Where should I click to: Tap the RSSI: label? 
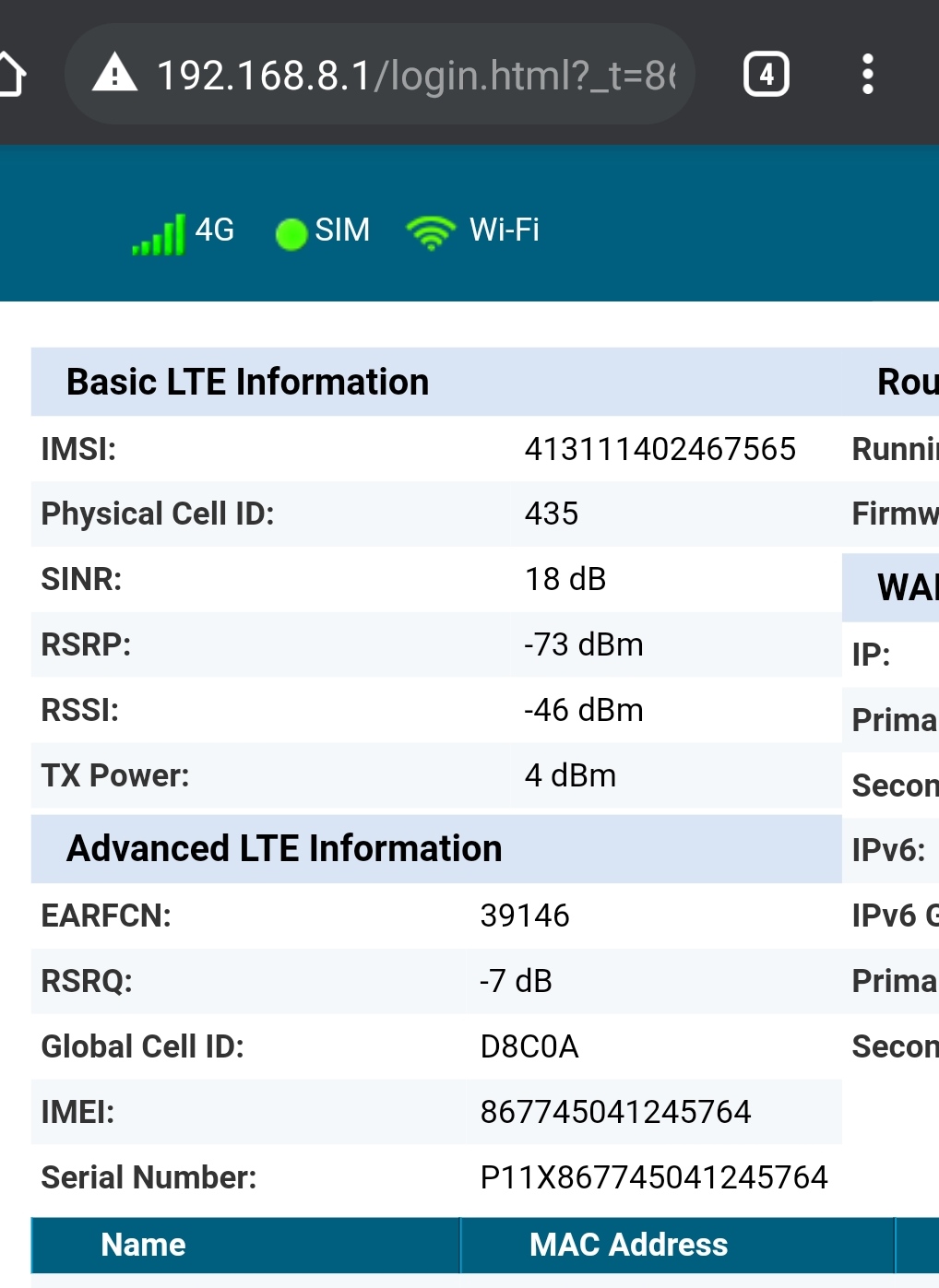click(x=80, y=710)
